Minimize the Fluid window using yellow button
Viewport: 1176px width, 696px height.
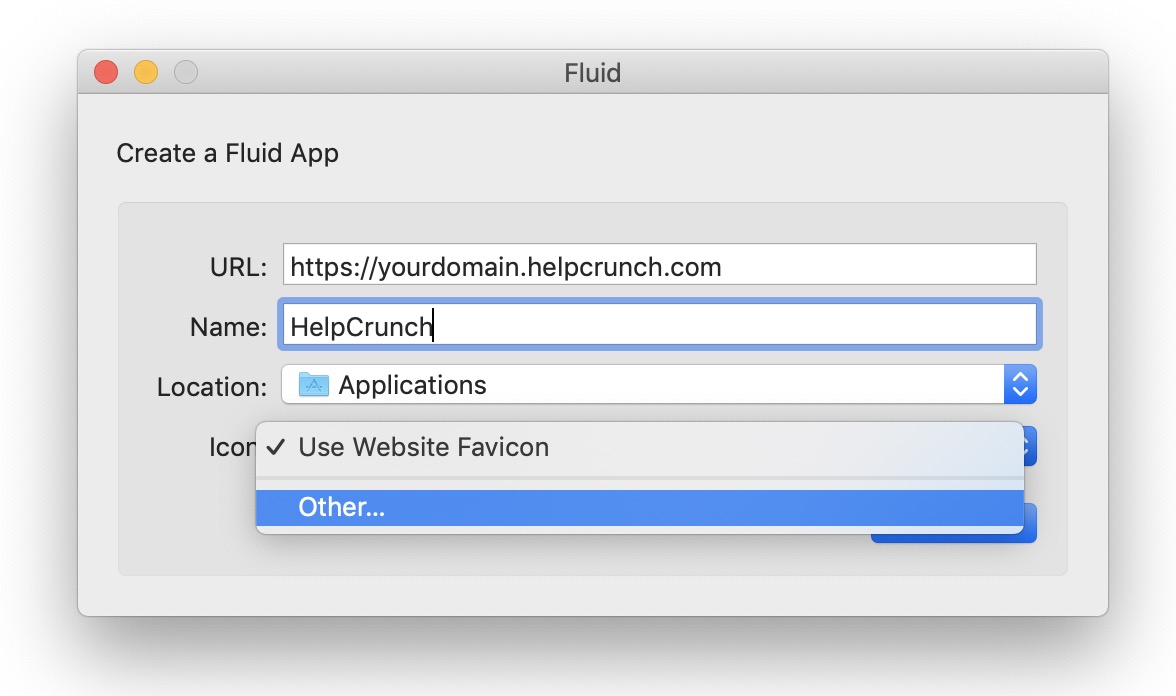[x=146, y=72]
